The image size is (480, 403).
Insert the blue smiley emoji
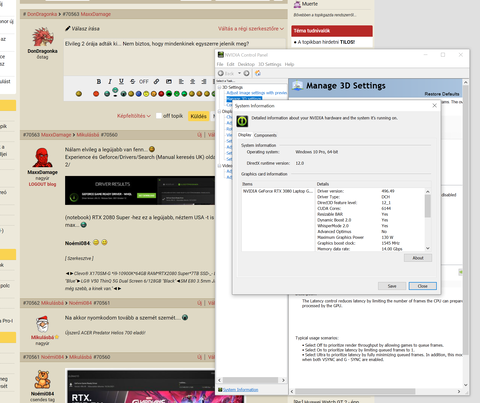(x=139, y=94)
